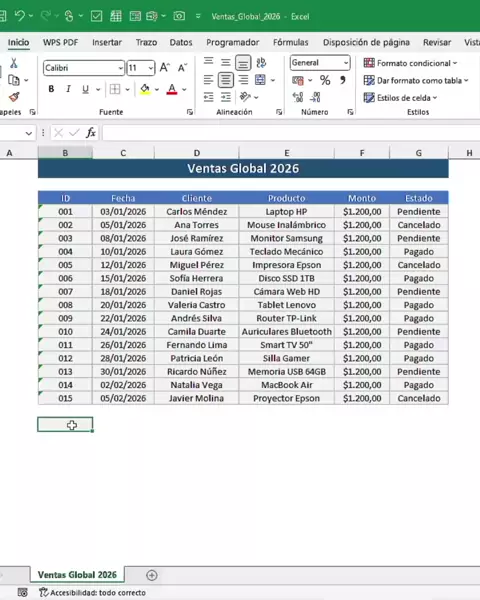Click the insert function fx icon
Viewport: 480px width, 600px height.
pyautogui.click(x=91, y=133)
